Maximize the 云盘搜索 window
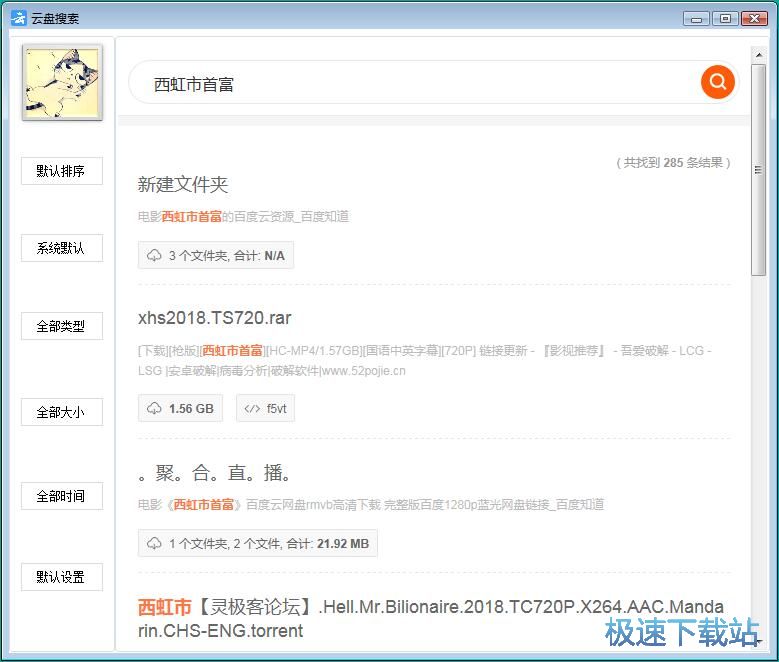The height and width of the screenshot is (662, 779). pyautogui.click(x=725, y=18)
